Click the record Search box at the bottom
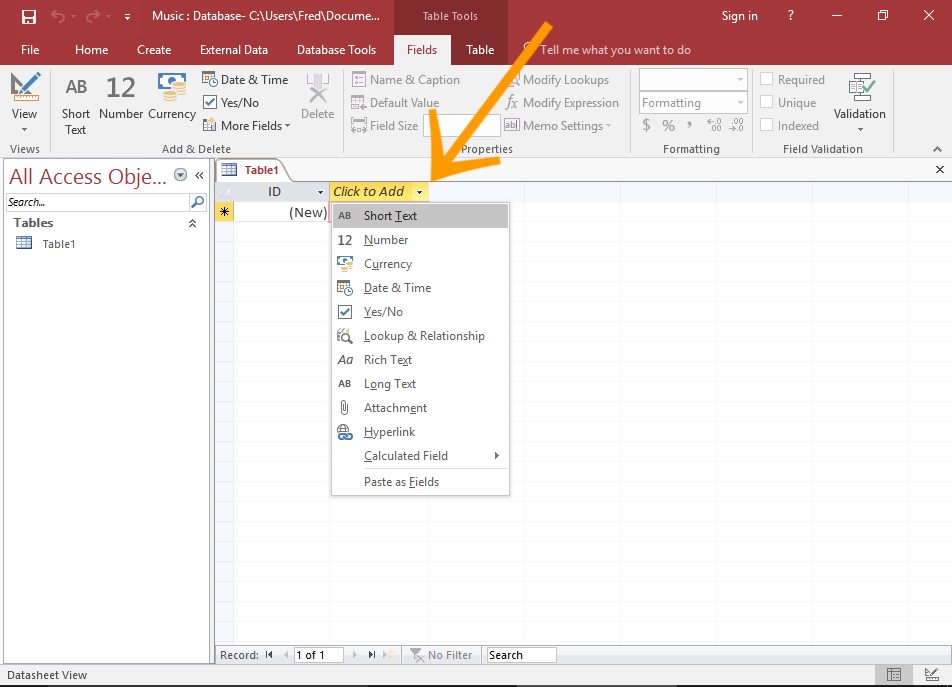 pos(520,654)
